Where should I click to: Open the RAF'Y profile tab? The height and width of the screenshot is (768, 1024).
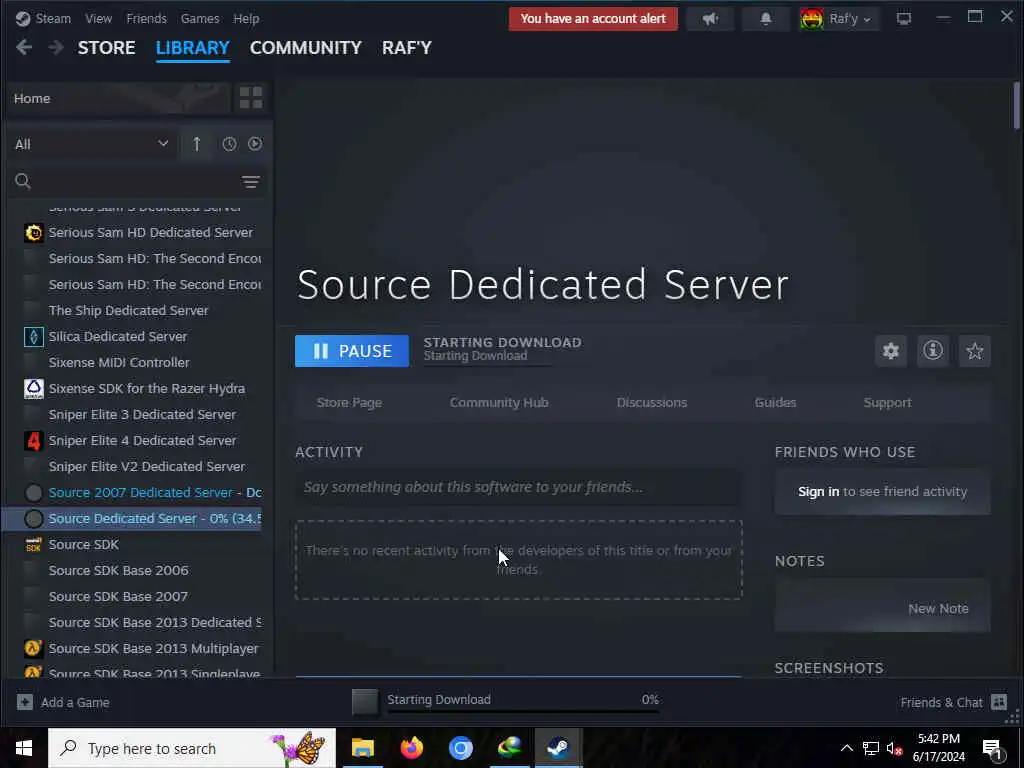[407, 48]
